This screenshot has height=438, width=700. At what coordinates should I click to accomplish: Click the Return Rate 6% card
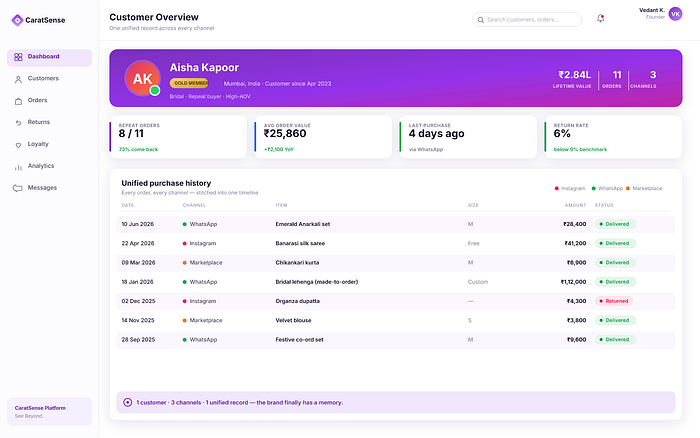click(x=613, y=137)
